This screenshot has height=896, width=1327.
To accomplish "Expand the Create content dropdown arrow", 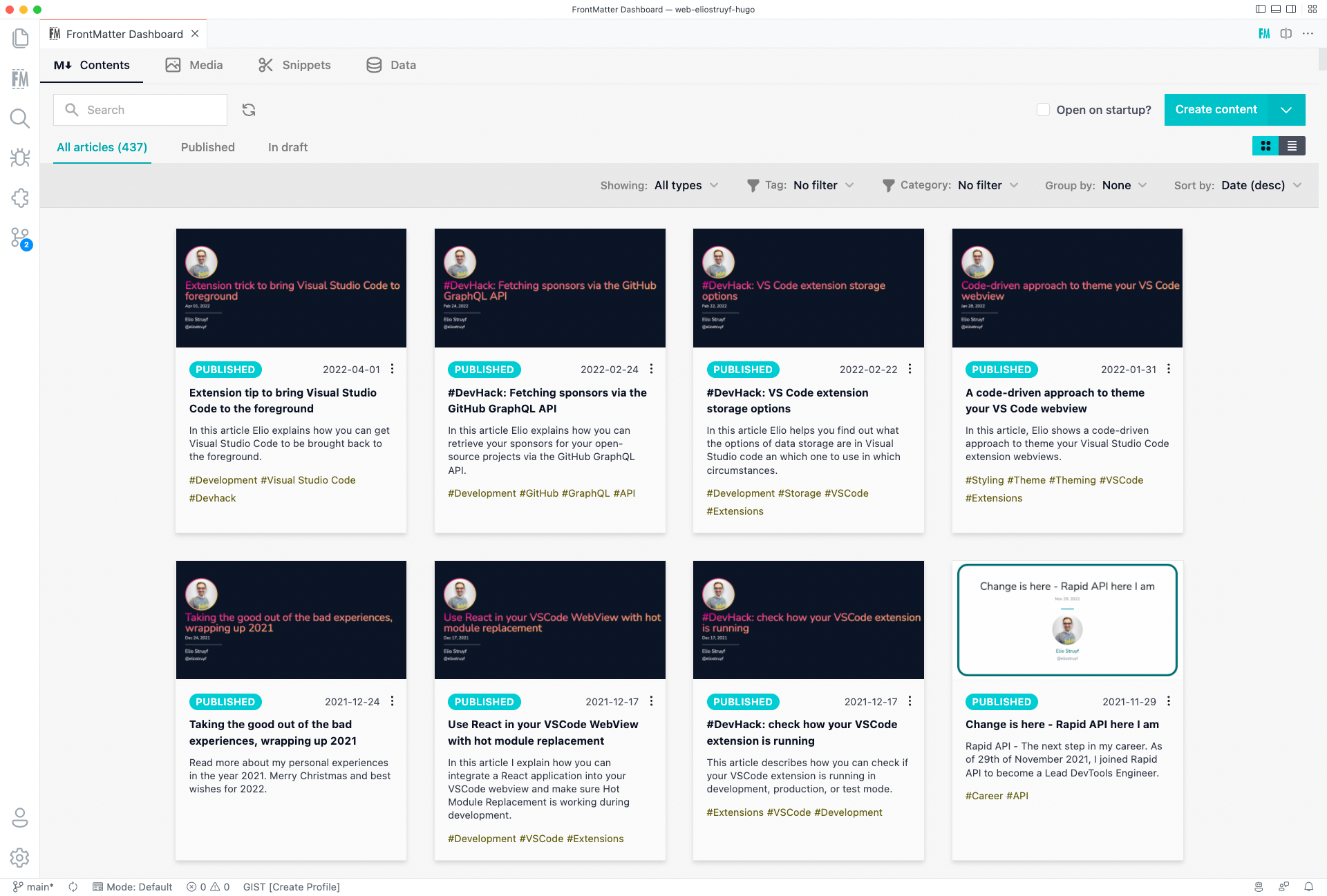I will tap(1286, 109).
